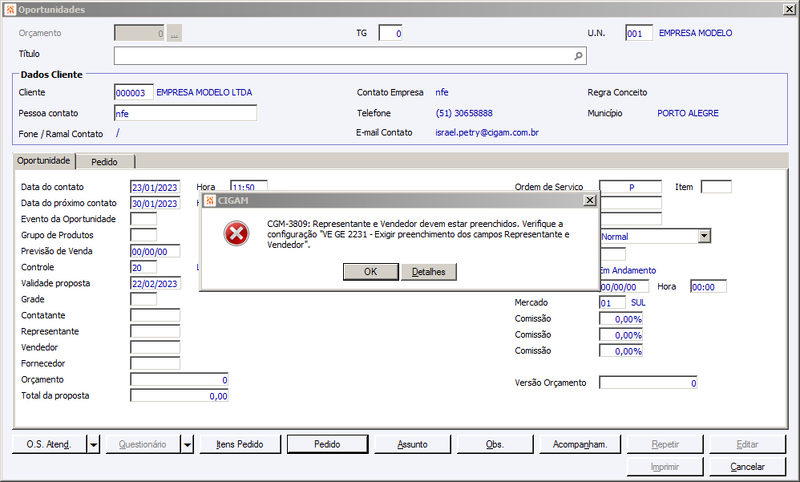Click the Versão Orçamento field
Screen dimensions: 800x482
click(648, 383)
